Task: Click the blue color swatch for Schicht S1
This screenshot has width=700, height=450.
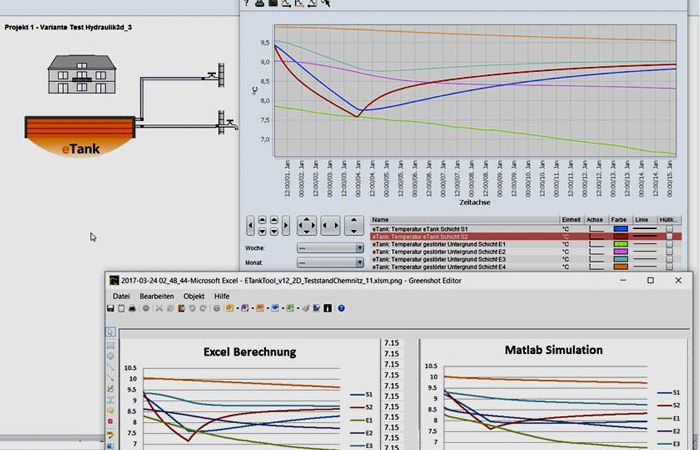Action: (x=621, y=228)
